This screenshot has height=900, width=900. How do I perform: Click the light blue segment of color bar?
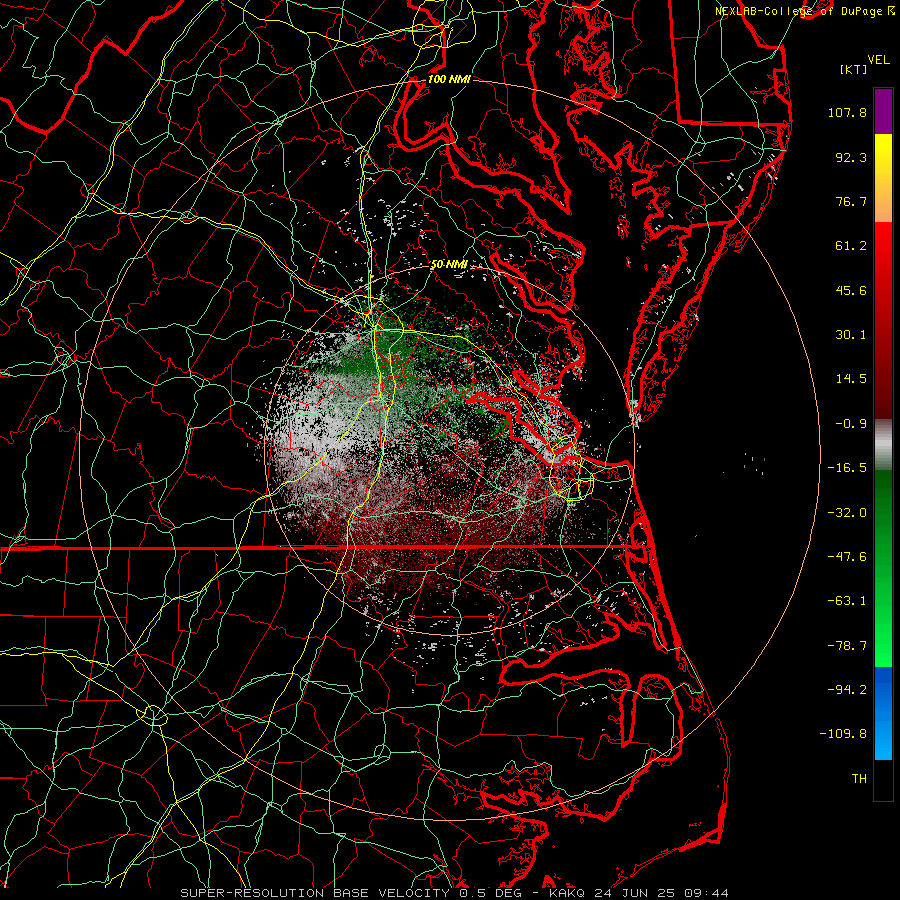click(883, 738)
